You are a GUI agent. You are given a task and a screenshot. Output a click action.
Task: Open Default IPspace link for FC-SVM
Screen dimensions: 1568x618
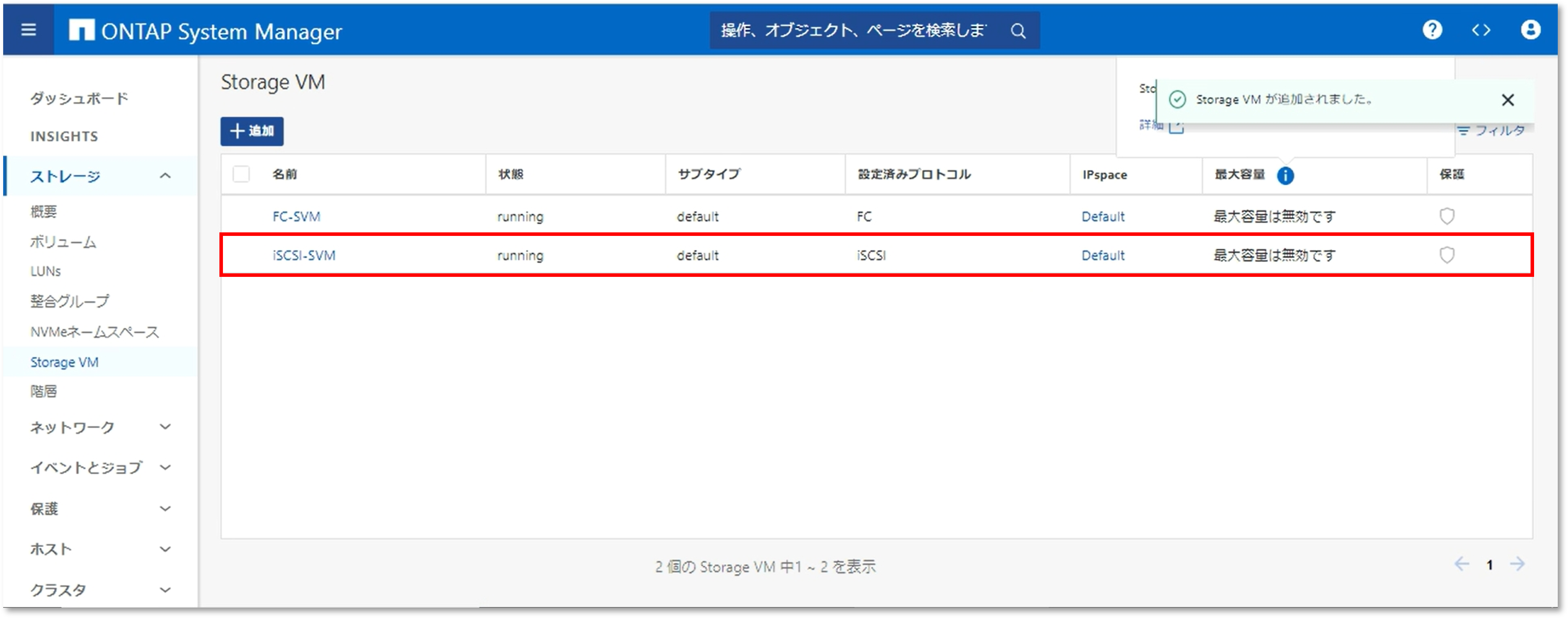click(x=1103, y=216)
